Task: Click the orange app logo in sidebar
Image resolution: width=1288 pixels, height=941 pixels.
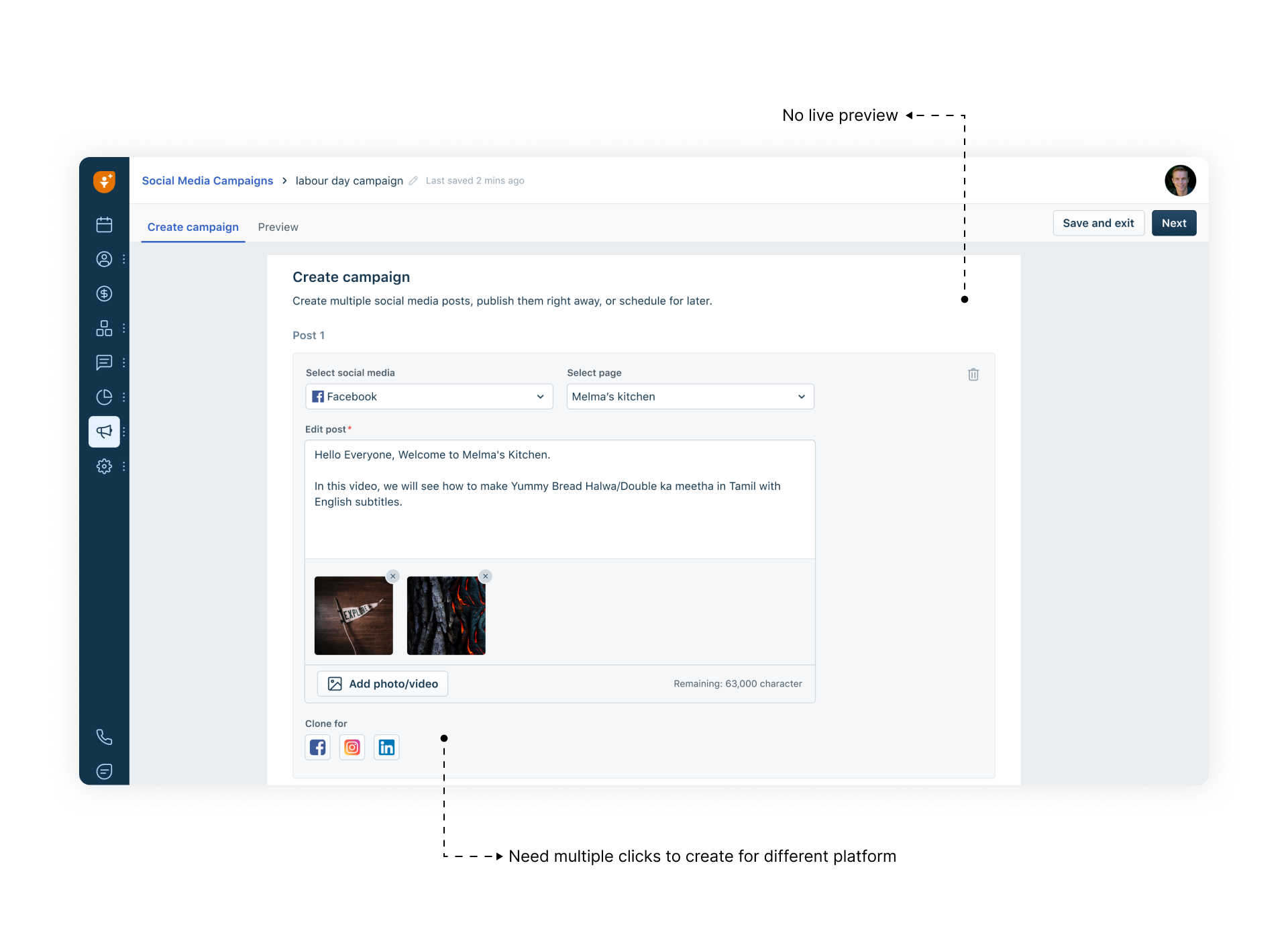Action: 104,181
